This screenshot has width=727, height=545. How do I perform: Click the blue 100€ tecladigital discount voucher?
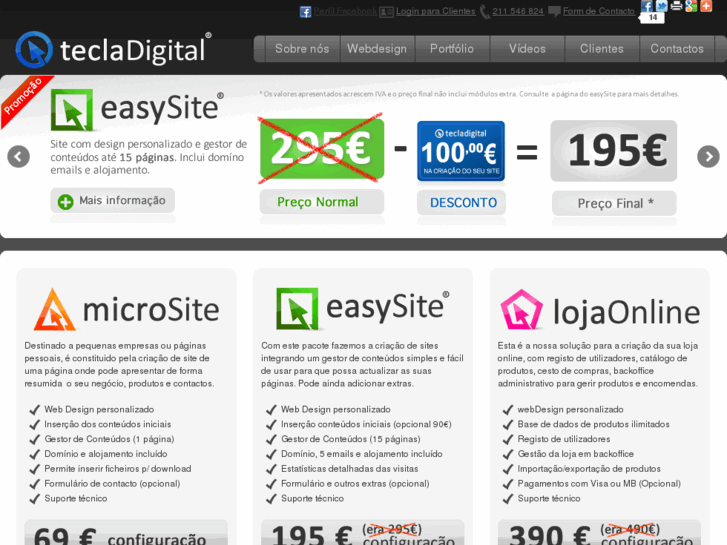[461, 151]
